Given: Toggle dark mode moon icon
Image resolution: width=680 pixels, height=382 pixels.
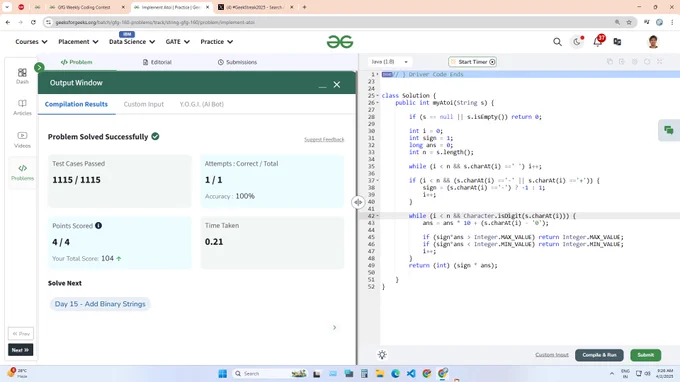Looking at the screenshot, I should 577,42.
